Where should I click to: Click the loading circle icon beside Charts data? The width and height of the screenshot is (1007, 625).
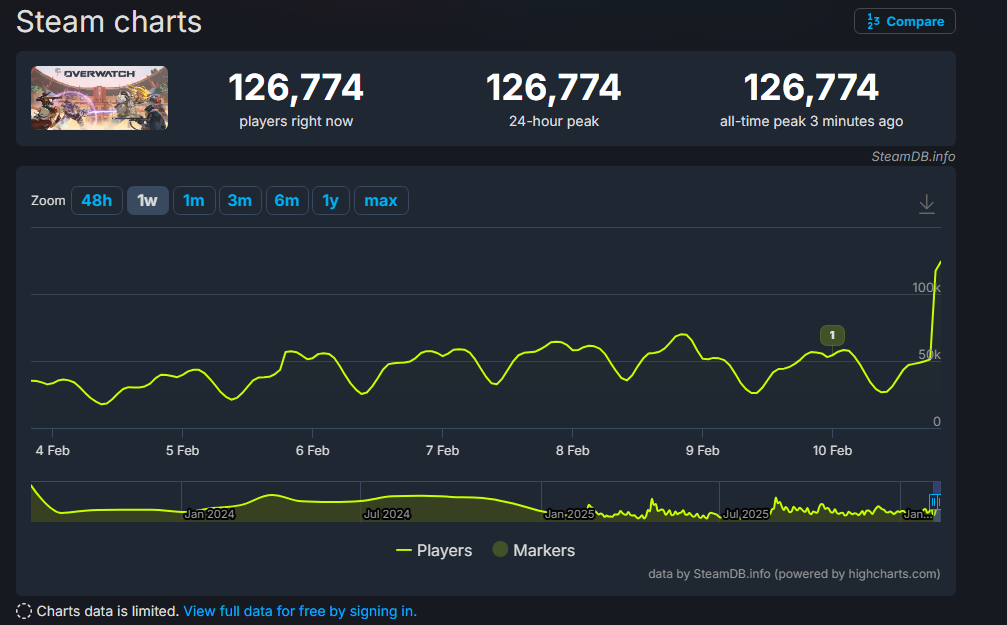(23, 611)
